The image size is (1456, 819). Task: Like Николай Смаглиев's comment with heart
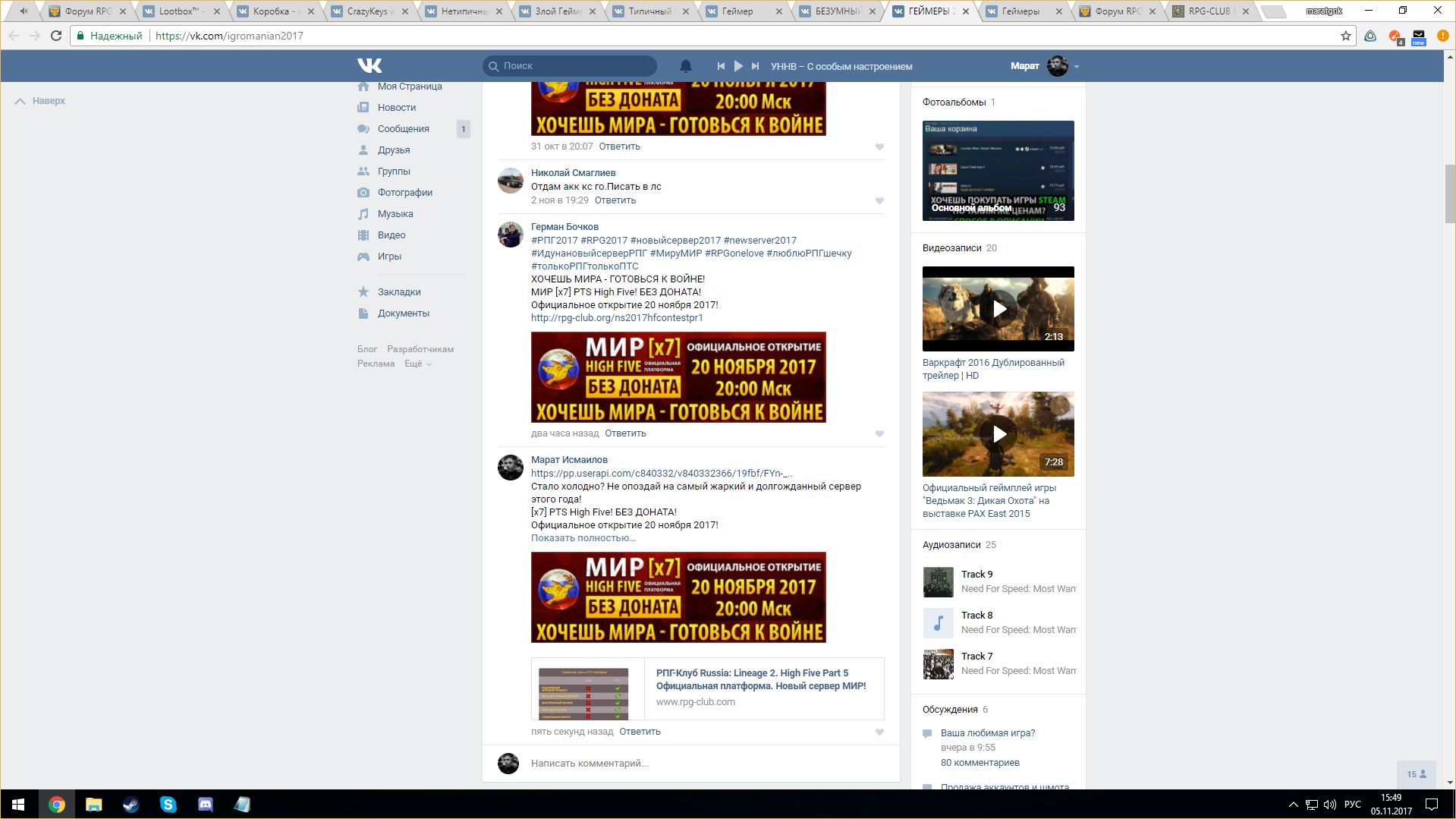click(x=879, y=201)
